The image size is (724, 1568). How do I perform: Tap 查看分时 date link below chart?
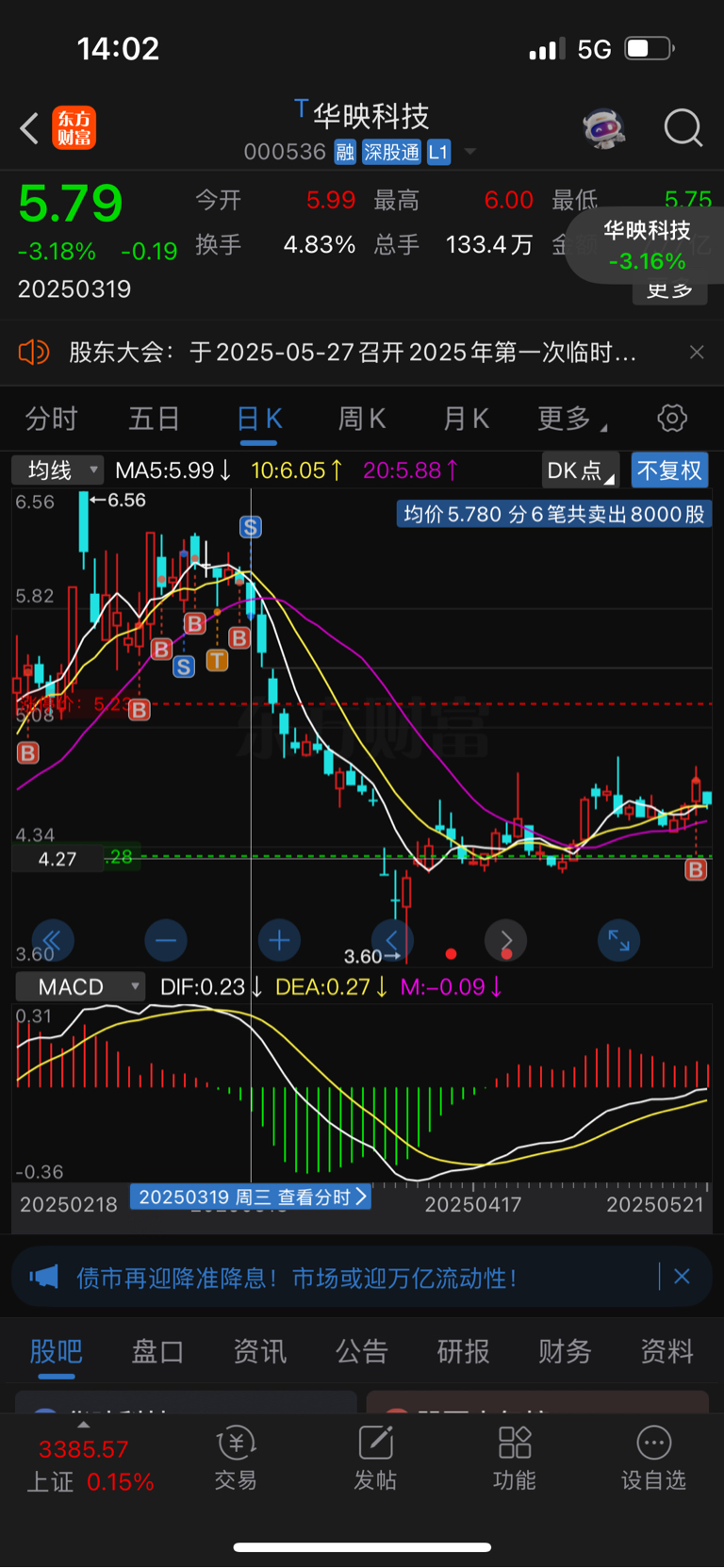[250, 1197]
